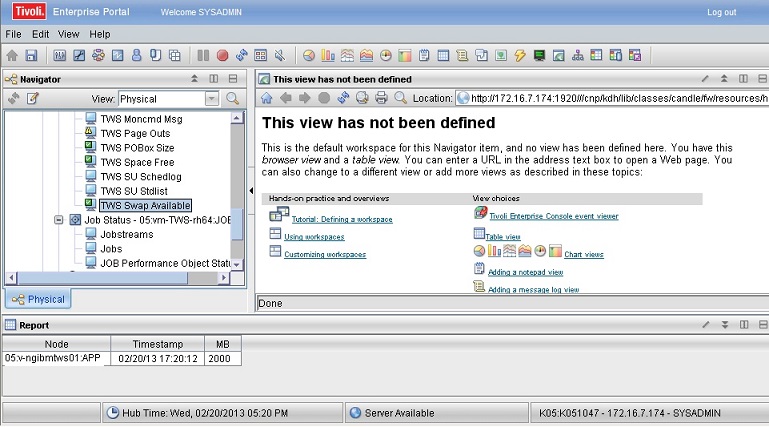This screenshot has width=769, height=427.
Task: Select the Bar chart view icon in the main toolbar
Action: 328,55
